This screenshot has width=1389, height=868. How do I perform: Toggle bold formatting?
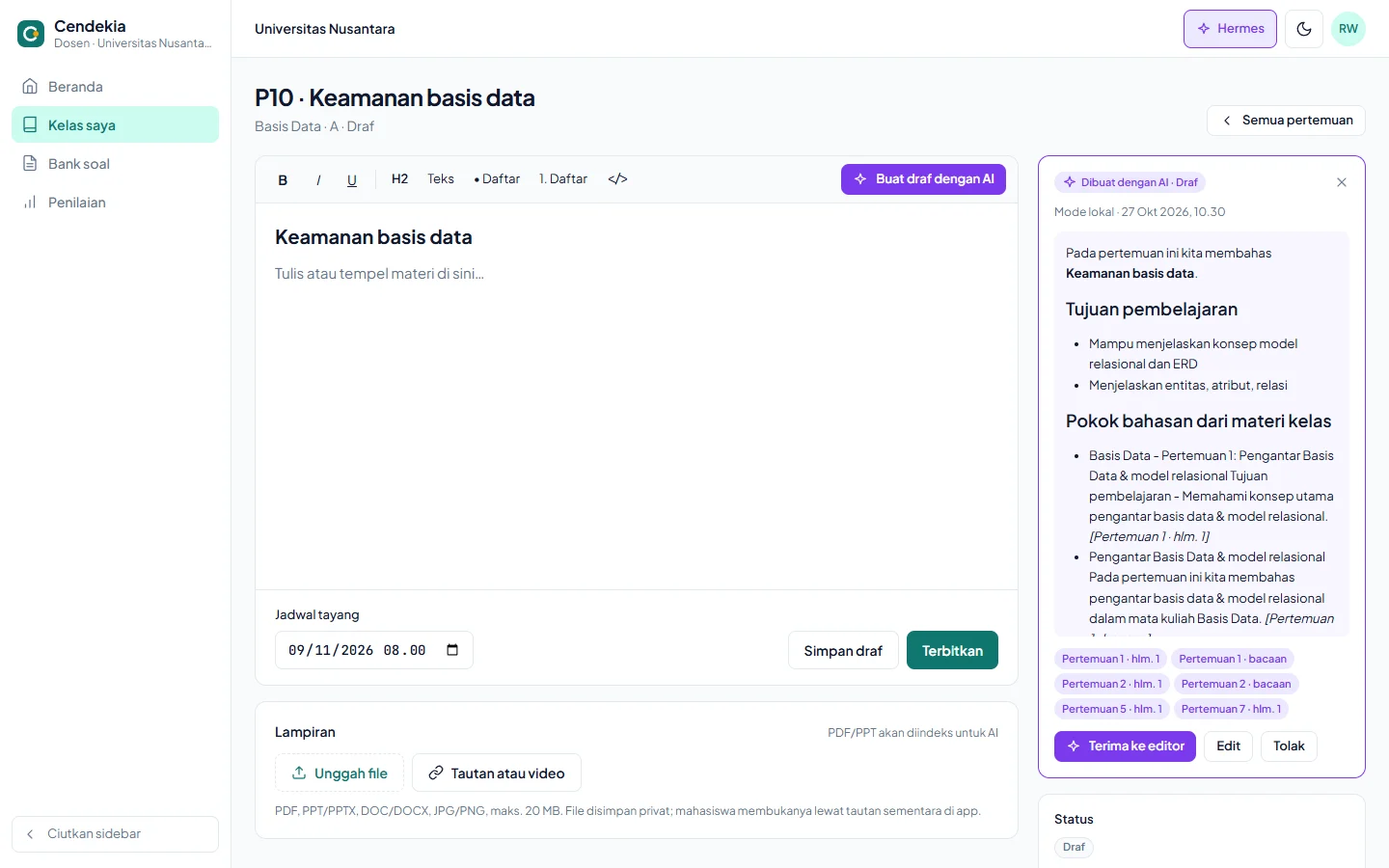(x=283, y=179)
